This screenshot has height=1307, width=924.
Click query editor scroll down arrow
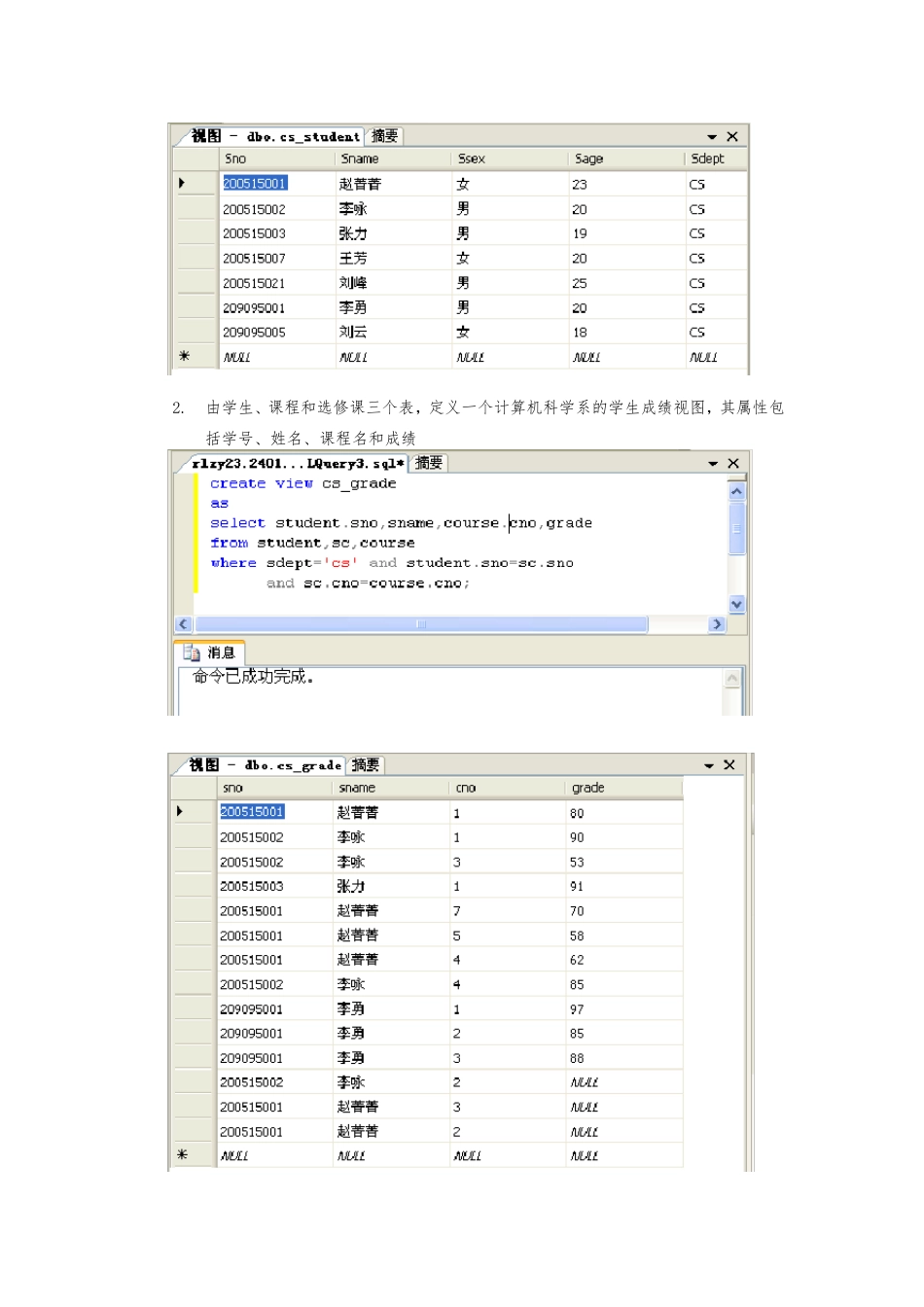click(736, 604)
